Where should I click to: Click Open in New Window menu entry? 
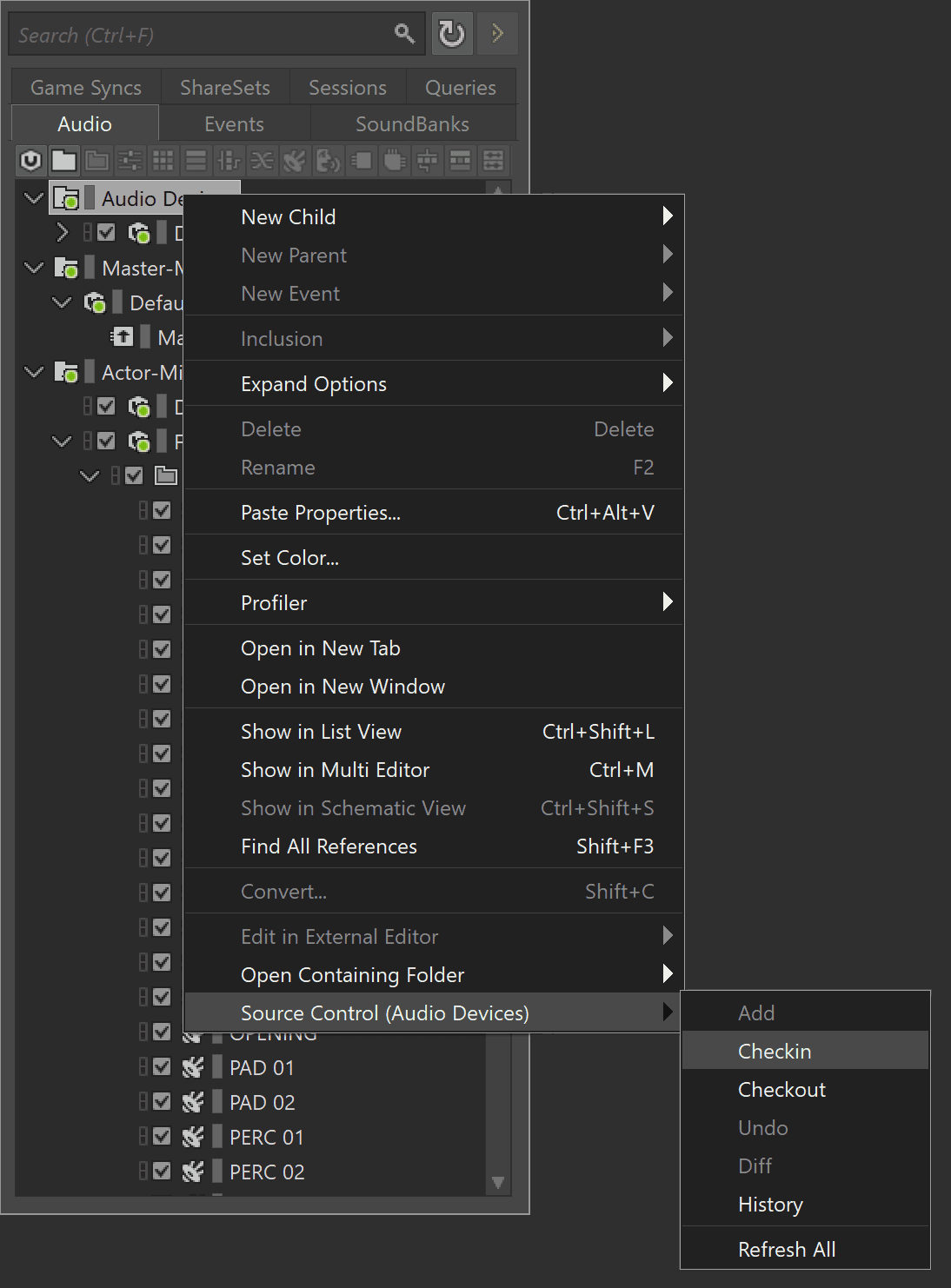click(x=342, y=687)
